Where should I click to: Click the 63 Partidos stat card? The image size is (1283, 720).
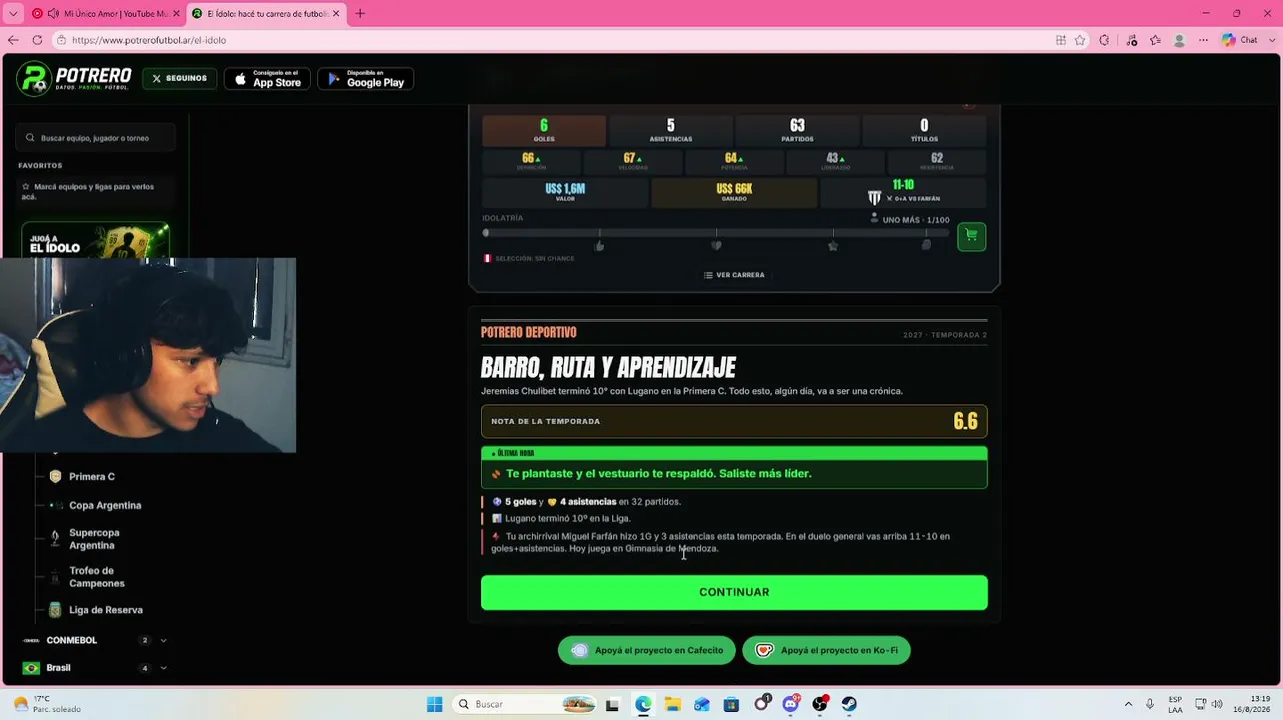797,130
